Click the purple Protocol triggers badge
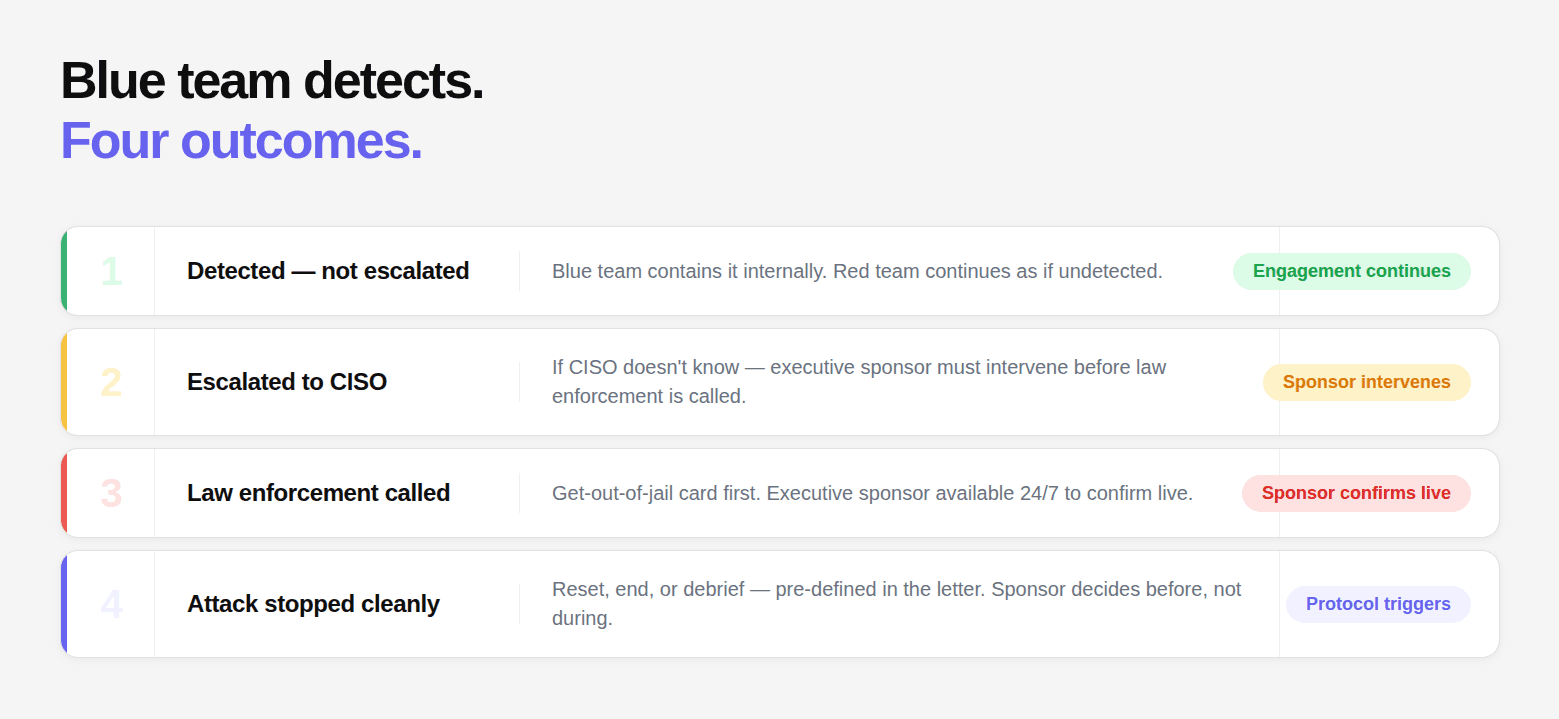 1377,605
